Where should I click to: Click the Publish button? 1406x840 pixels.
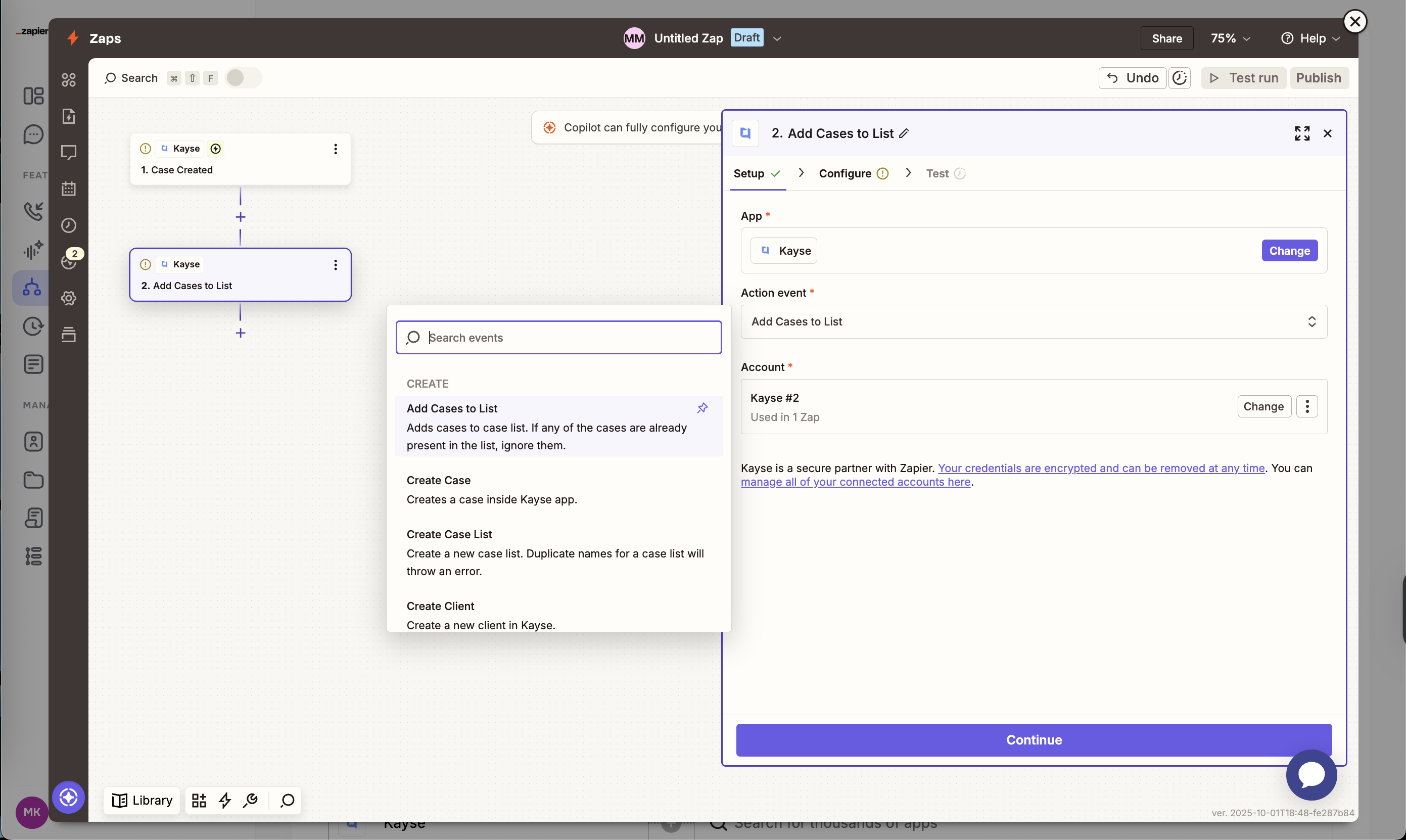coord(1319,77)
